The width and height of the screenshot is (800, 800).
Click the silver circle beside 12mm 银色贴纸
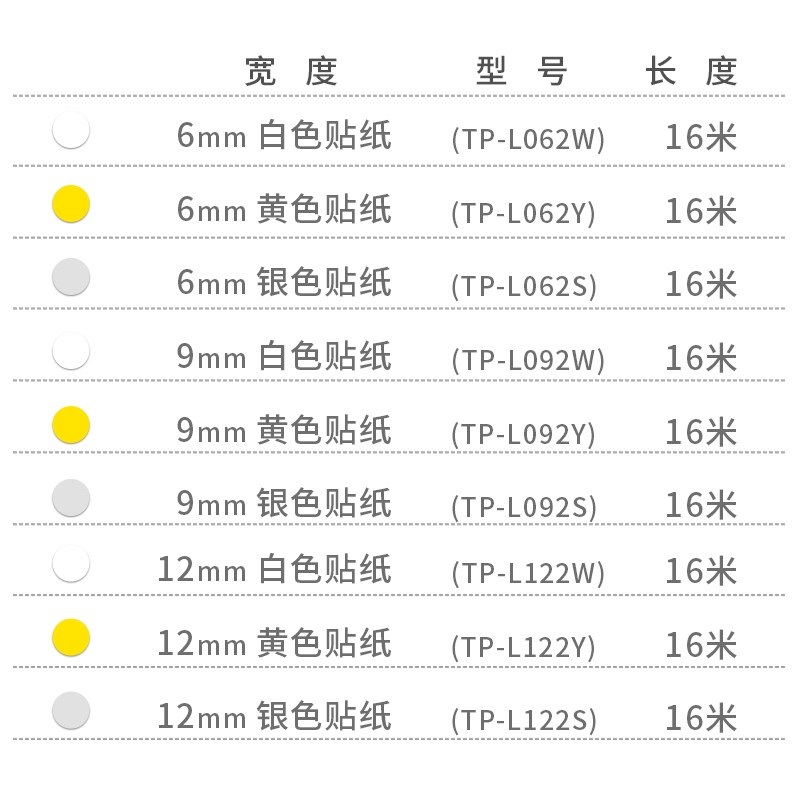click(71, 711)
